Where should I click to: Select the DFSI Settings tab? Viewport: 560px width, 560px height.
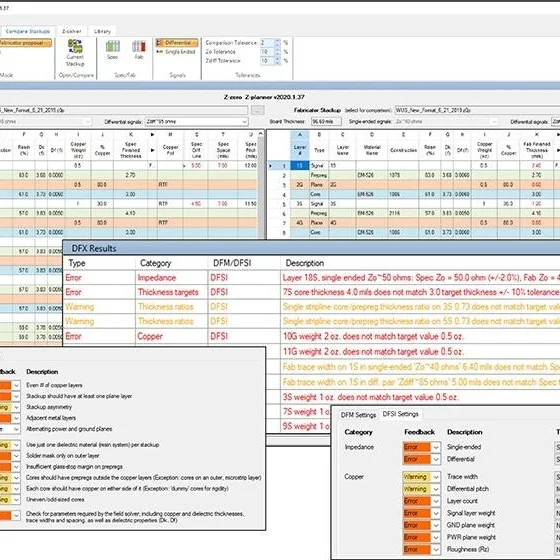click(400, 414)
